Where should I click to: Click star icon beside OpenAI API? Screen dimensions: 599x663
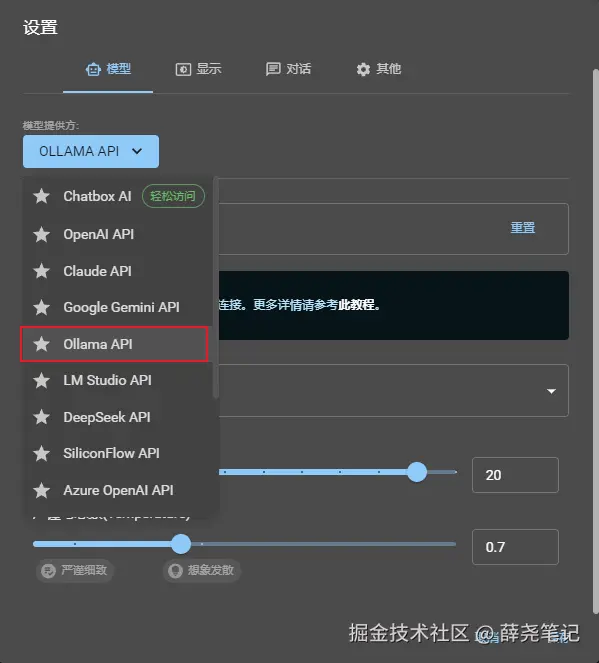point(41,234)
